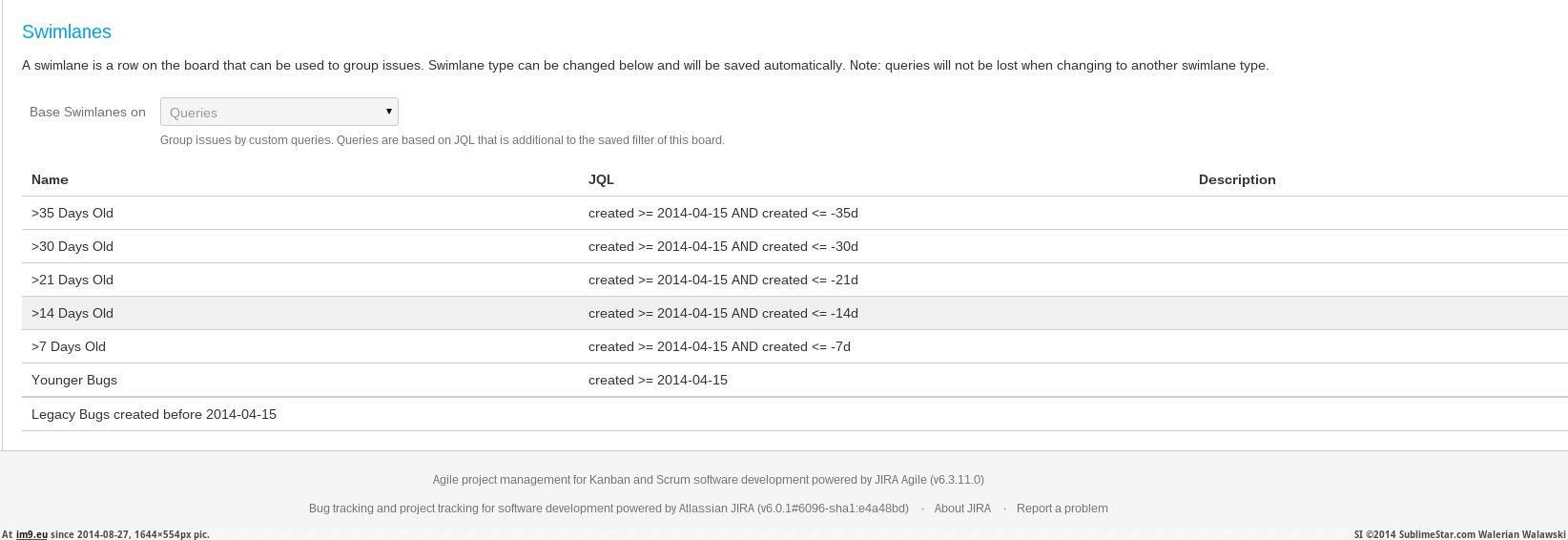This screenshot has width=1568, height=540.
Task: Click the '>7 Days Old' swimlane name
Action: coord(69,346)
